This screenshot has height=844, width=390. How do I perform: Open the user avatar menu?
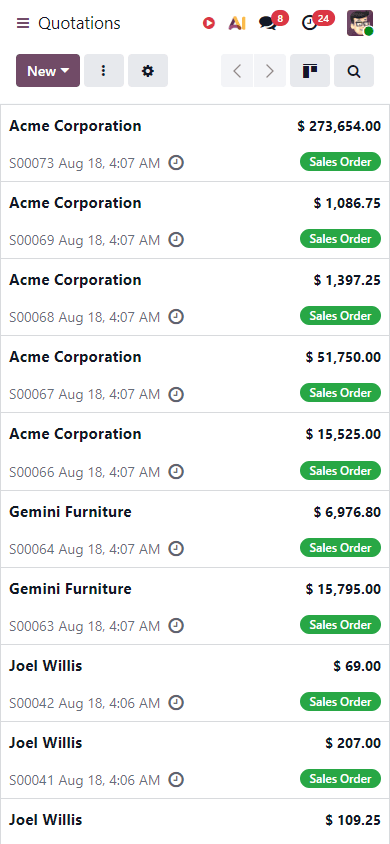click(360, 23)
